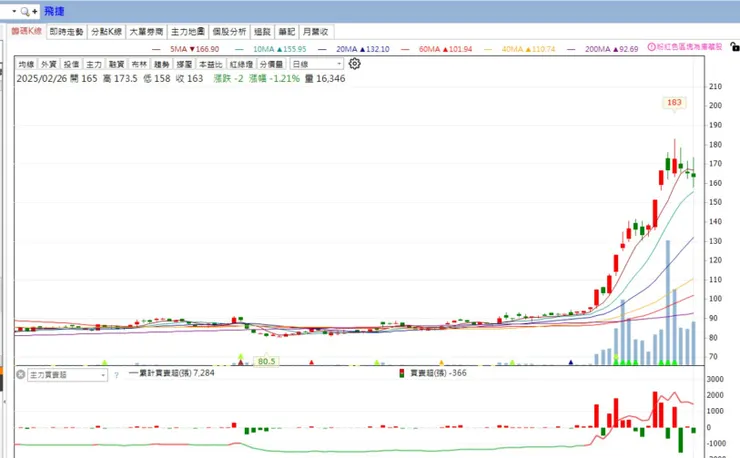Switch to the 分點K線 tab
Image resolution: width=740 pixels, height=458 pixels.
(x=107, y=32)
